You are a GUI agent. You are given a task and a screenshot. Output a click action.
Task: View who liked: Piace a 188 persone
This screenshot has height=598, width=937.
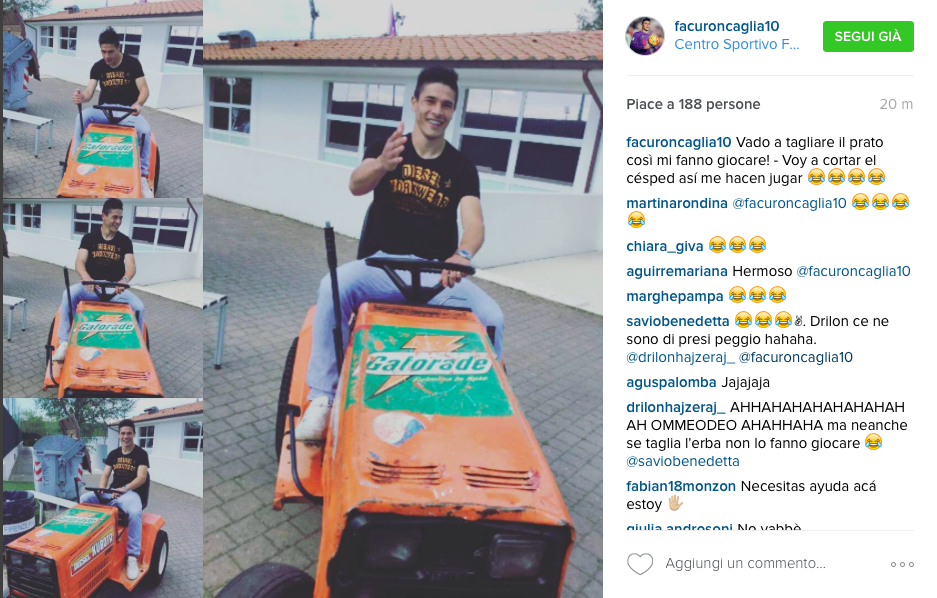[x=693, y=104]
